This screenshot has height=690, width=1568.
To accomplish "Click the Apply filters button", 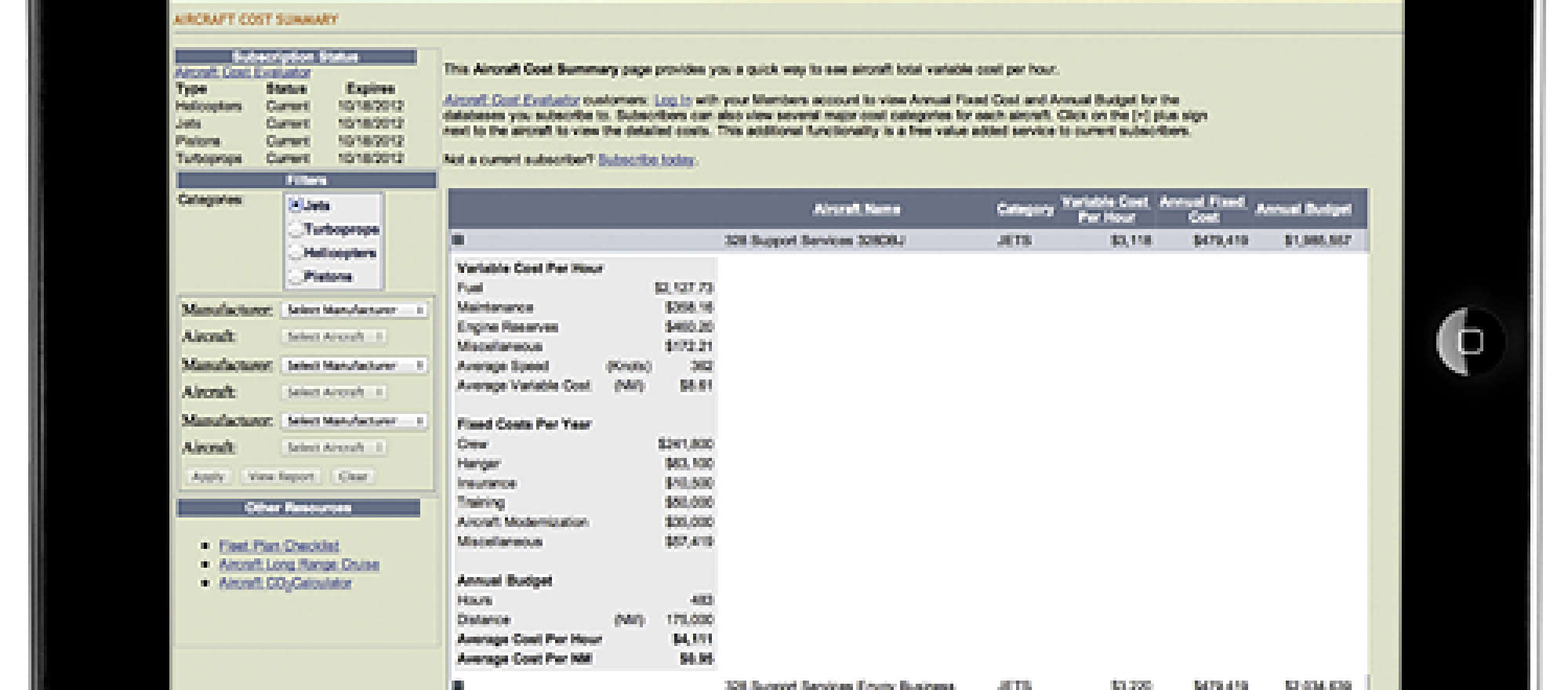I will (x=209, y=477).
